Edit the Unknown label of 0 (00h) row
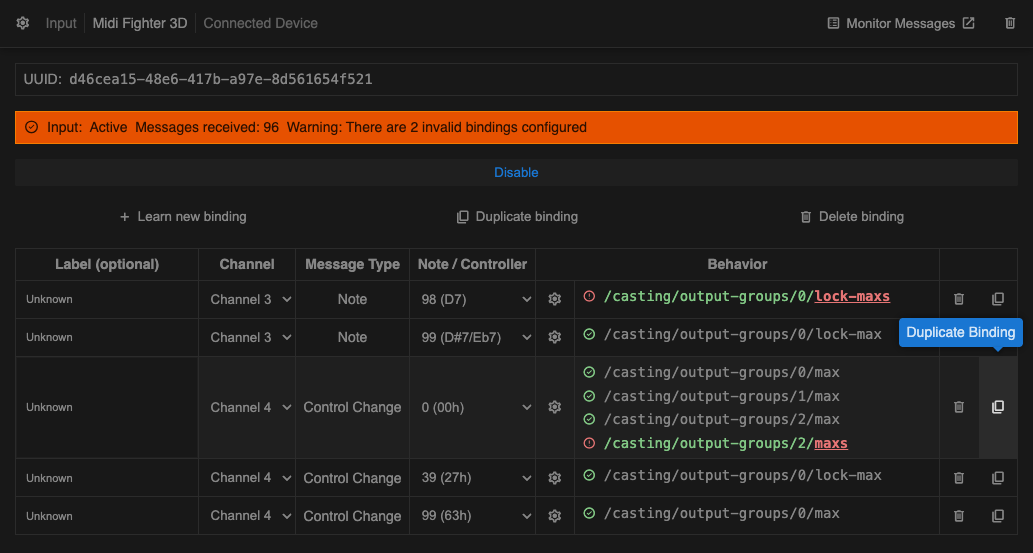The height and width of the screenshot is (553, 1033). click(x=107, y=407)
